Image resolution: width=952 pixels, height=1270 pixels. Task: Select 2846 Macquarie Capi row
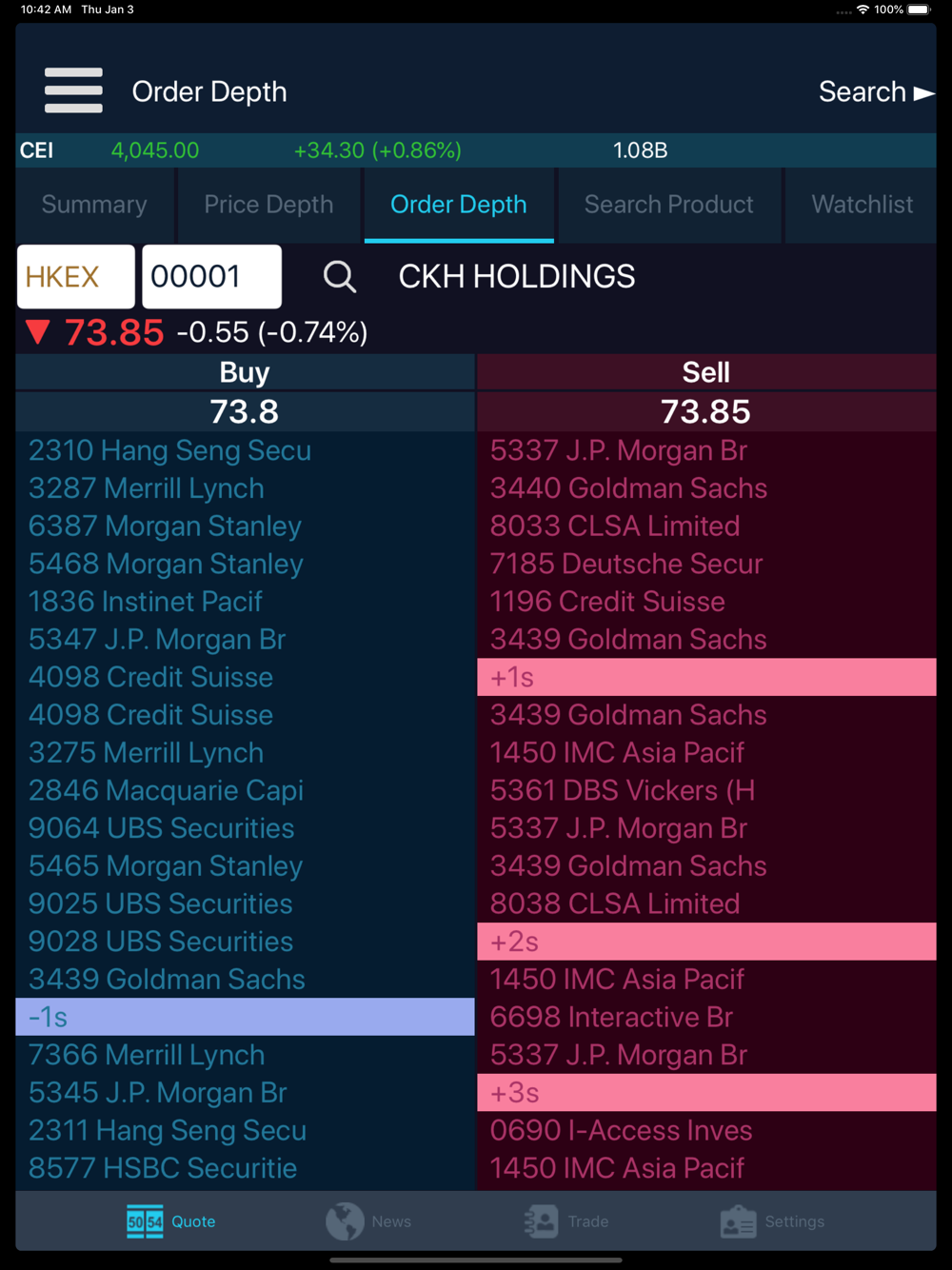[x=245, y=790]
